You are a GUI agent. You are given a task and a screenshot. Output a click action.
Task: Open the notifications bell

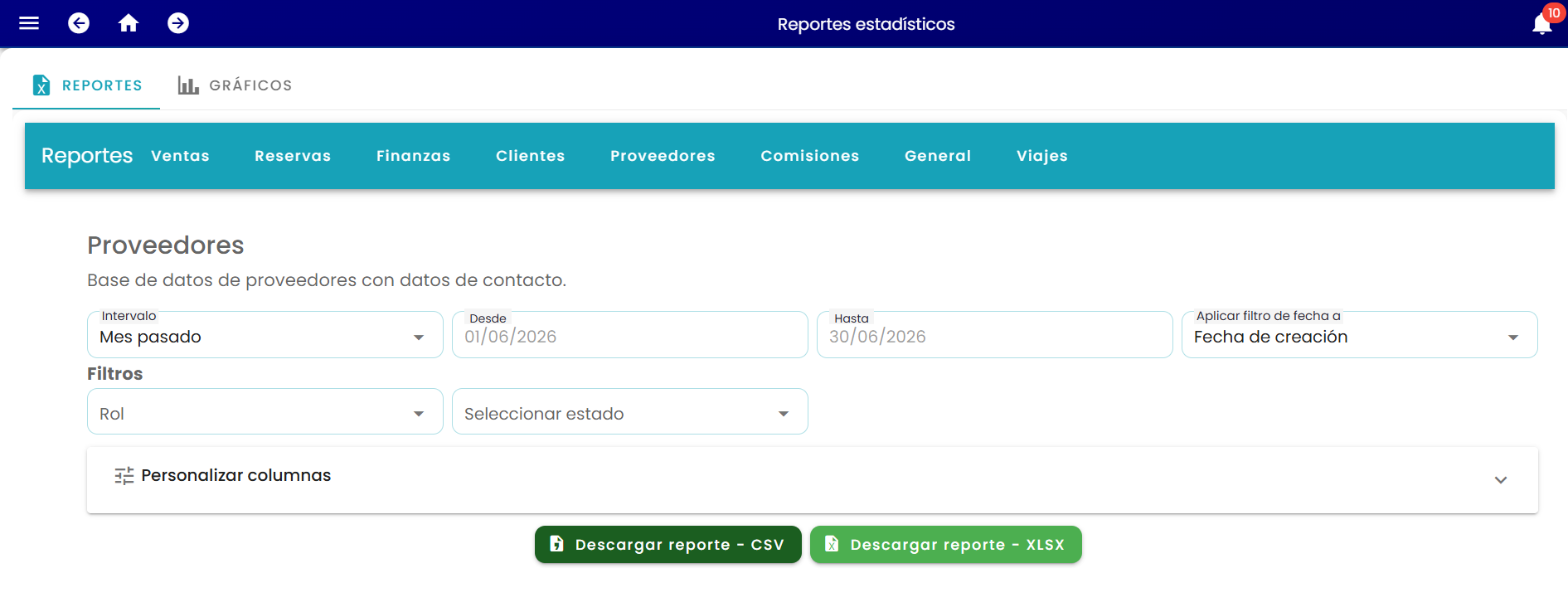click(1542, 24)
